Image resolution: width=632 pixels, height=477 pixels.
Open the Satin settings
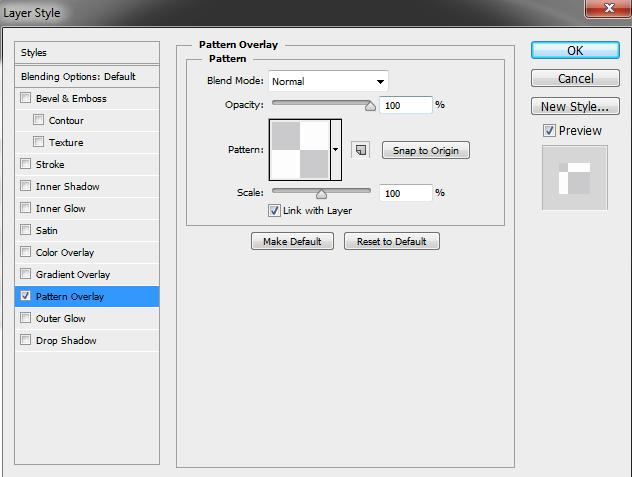tap(46, 231)
